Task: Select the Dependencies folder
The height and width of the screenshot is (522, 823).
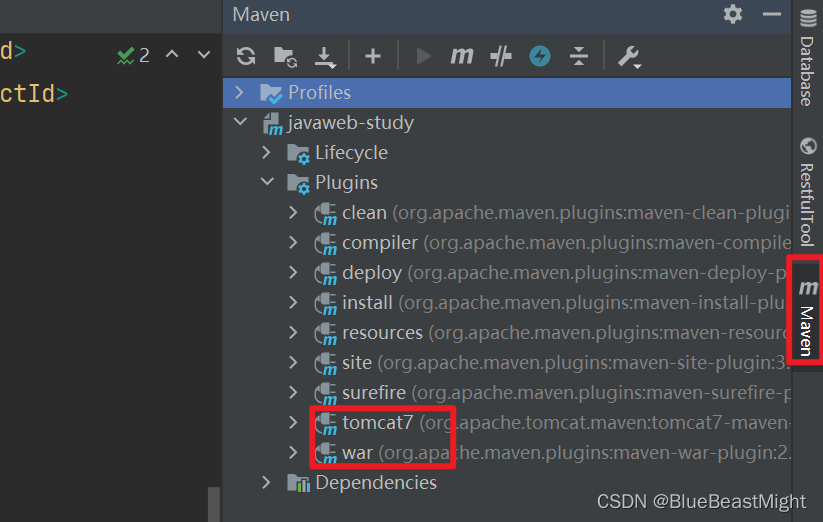Action: click(x=507, y=482)
